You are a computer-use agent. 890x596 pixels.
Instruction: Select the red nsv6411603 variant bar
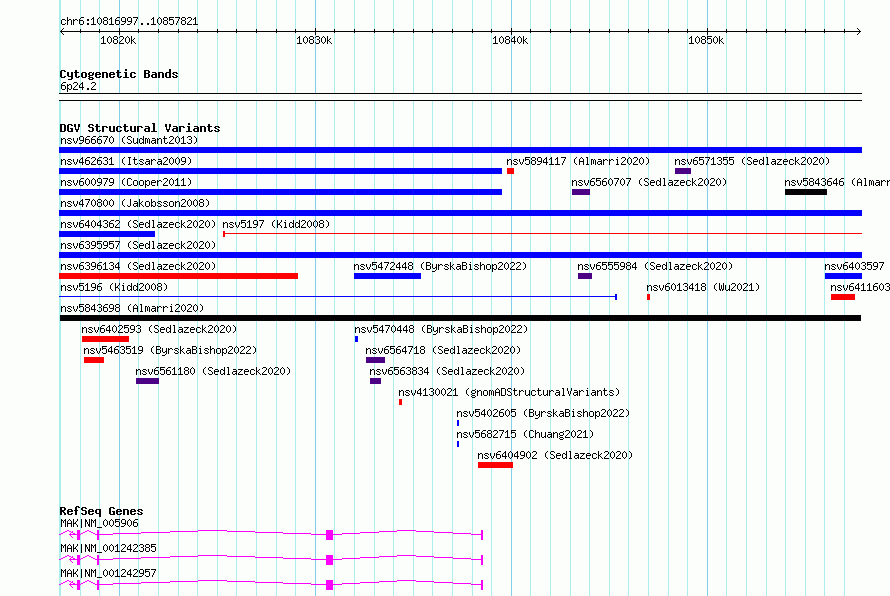click(843, 297)
